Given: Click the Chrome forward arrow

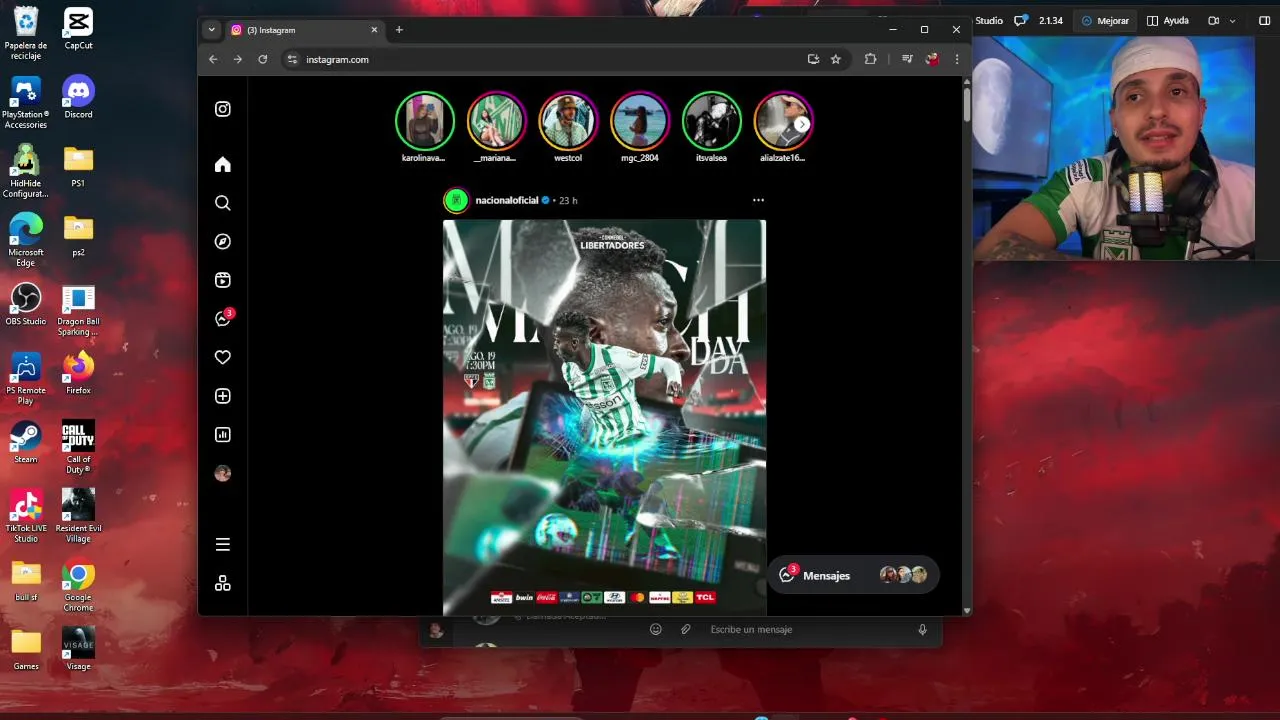Looking at the screenshot, I should (238, 59).
